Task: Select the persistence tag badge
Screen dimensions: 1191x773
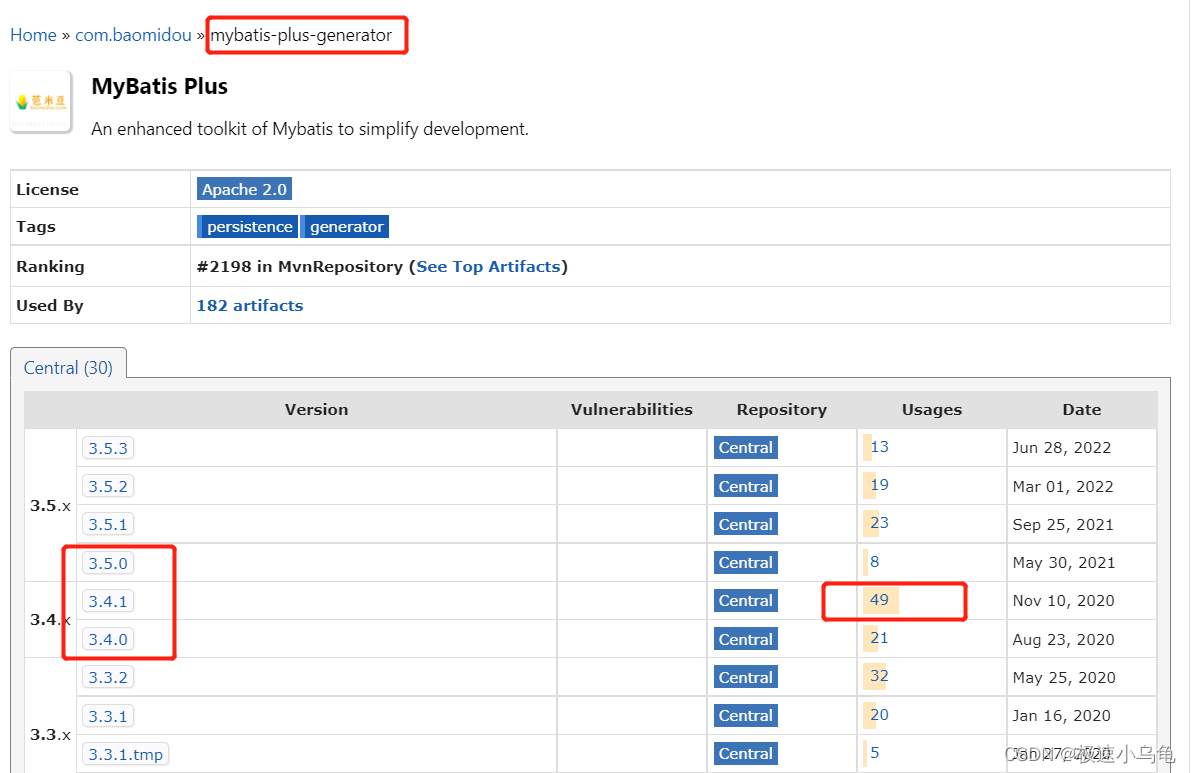Action: click(x=247, y=226)
